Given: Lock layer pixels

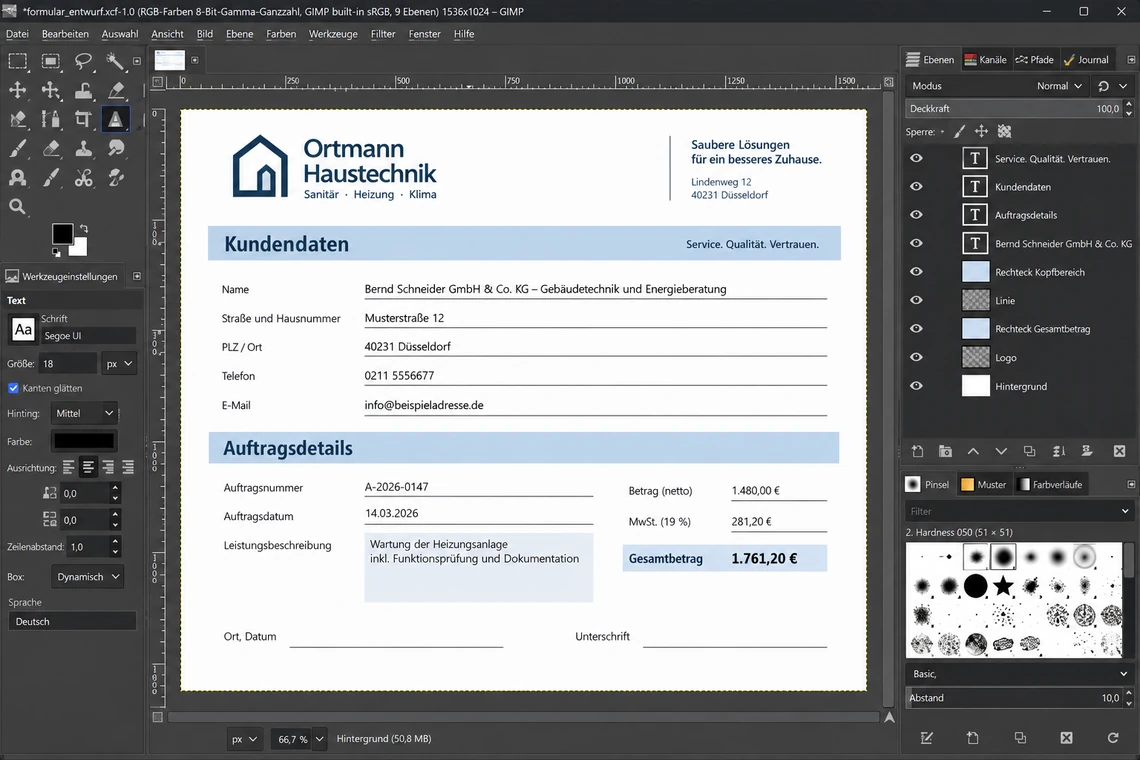Looking at the screenshot, I should click(x=960, y=132).
